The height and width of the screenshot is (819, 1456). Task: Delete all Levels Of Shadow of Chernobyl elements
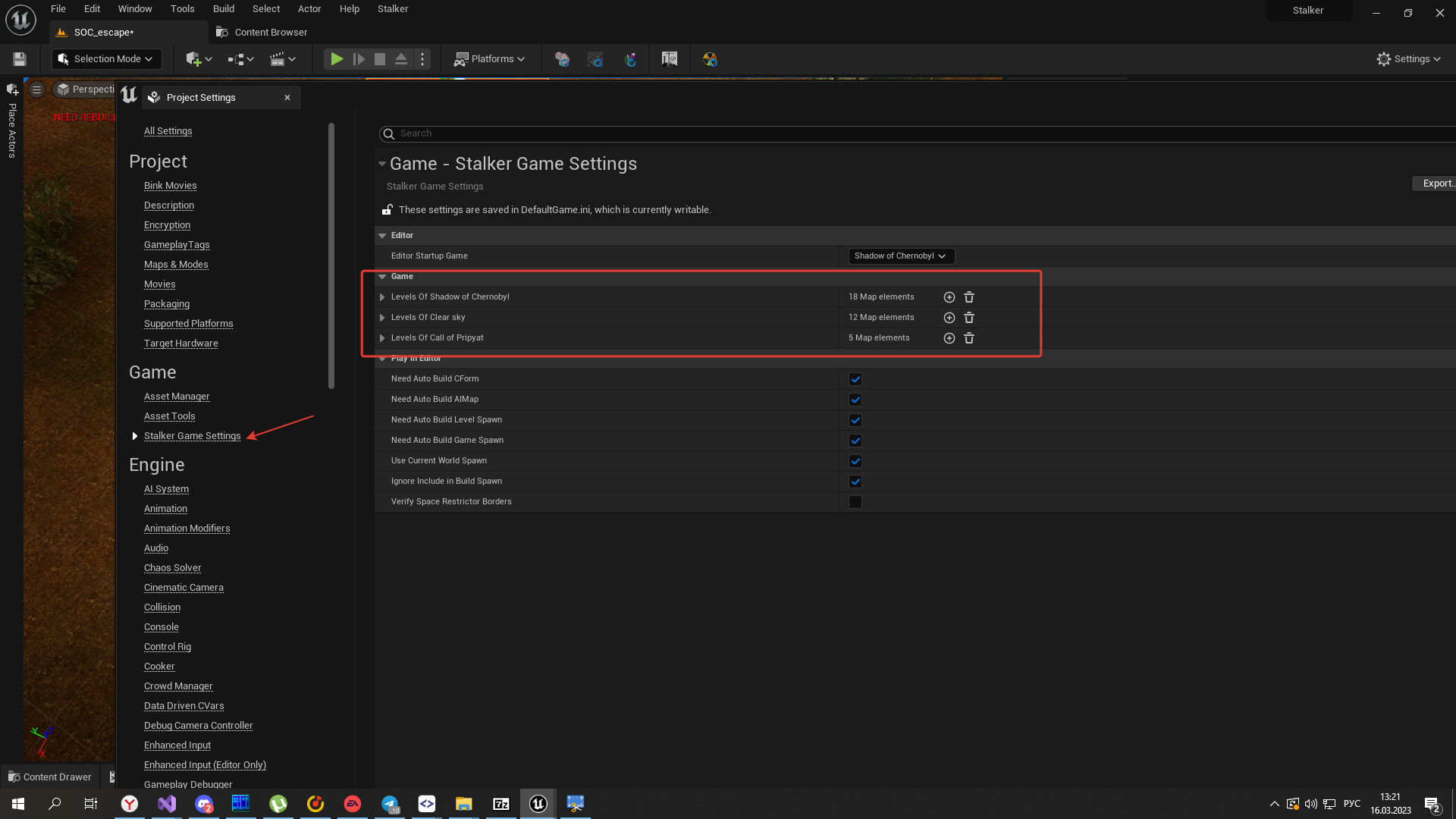(969, 297)
